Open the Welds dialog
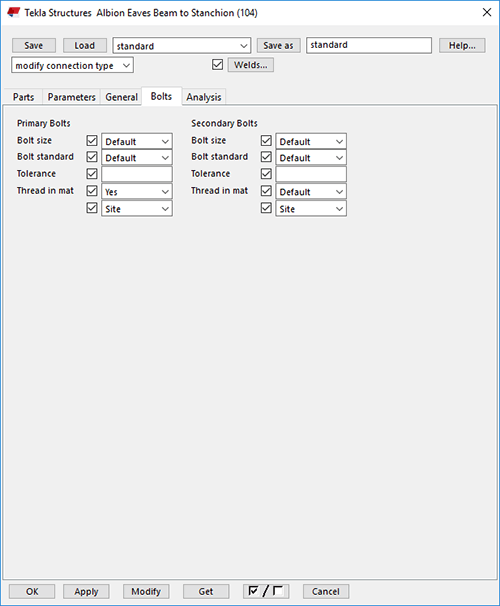The image size is (500, 606). pos(250,65)
